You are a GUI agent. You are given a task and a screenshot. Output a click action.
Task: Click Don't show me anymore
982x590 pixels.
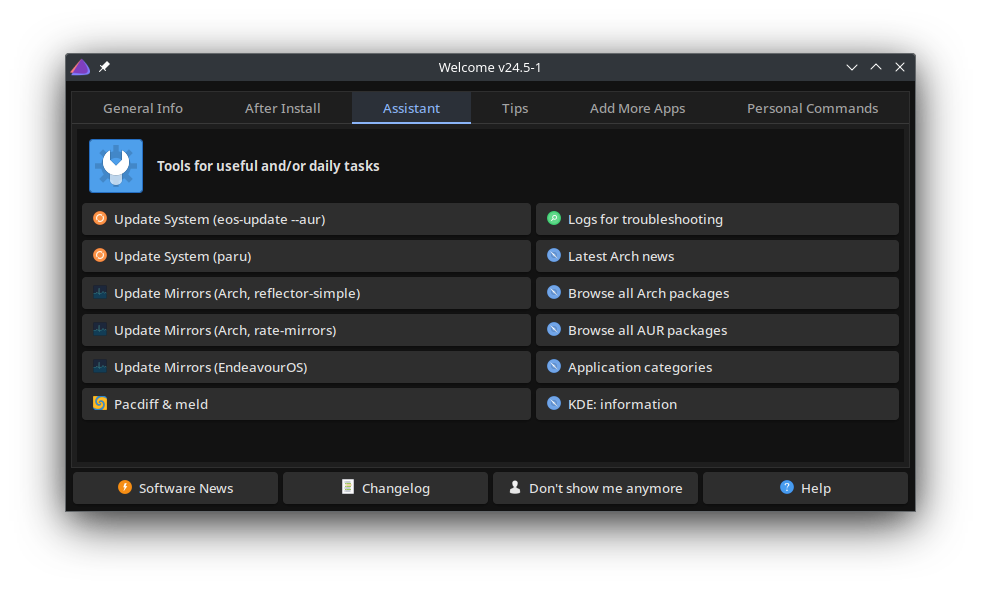coord(595,488)
